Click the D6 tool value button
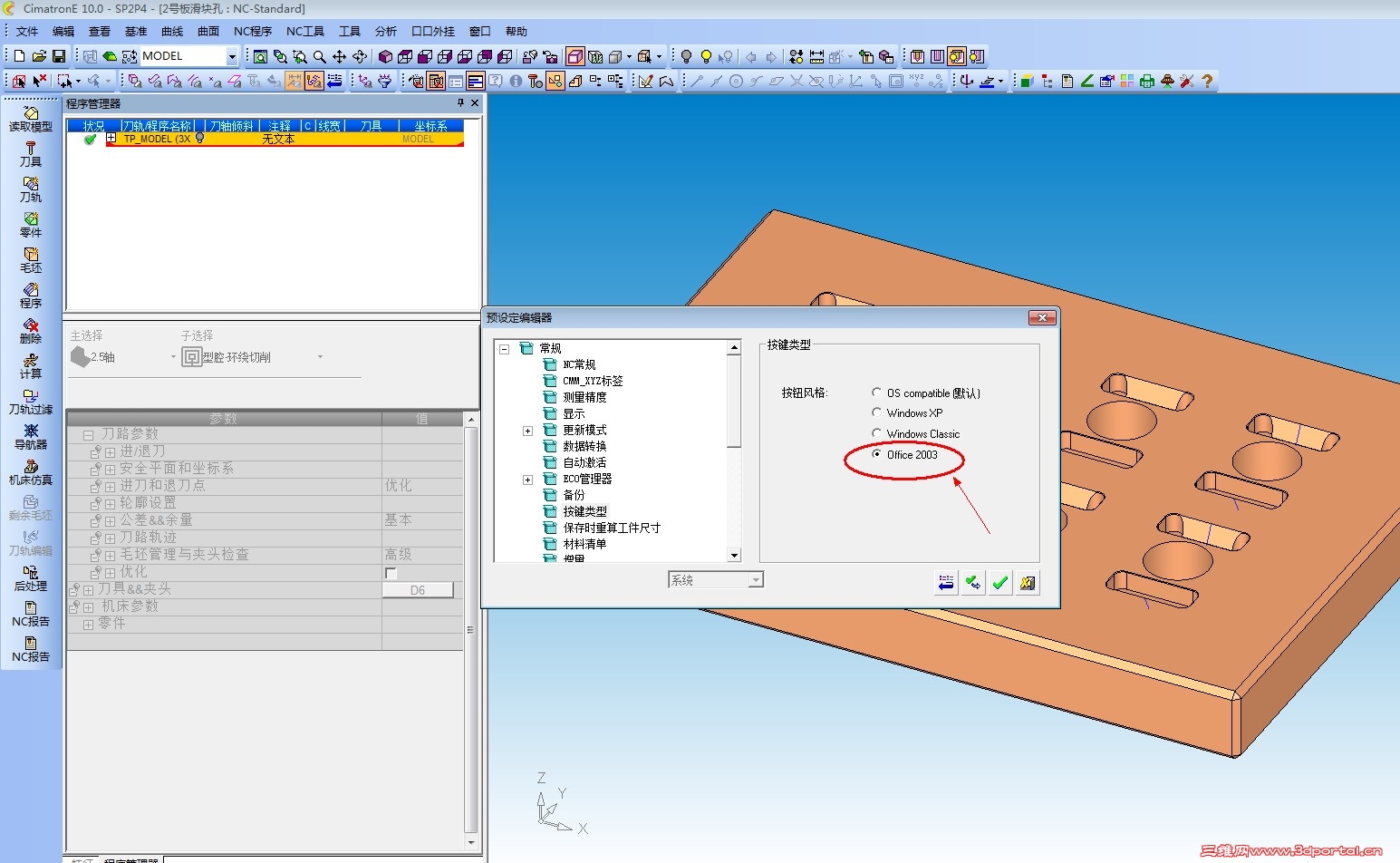1400x863 pixels. pyautogui.click(x=418, y=590)
